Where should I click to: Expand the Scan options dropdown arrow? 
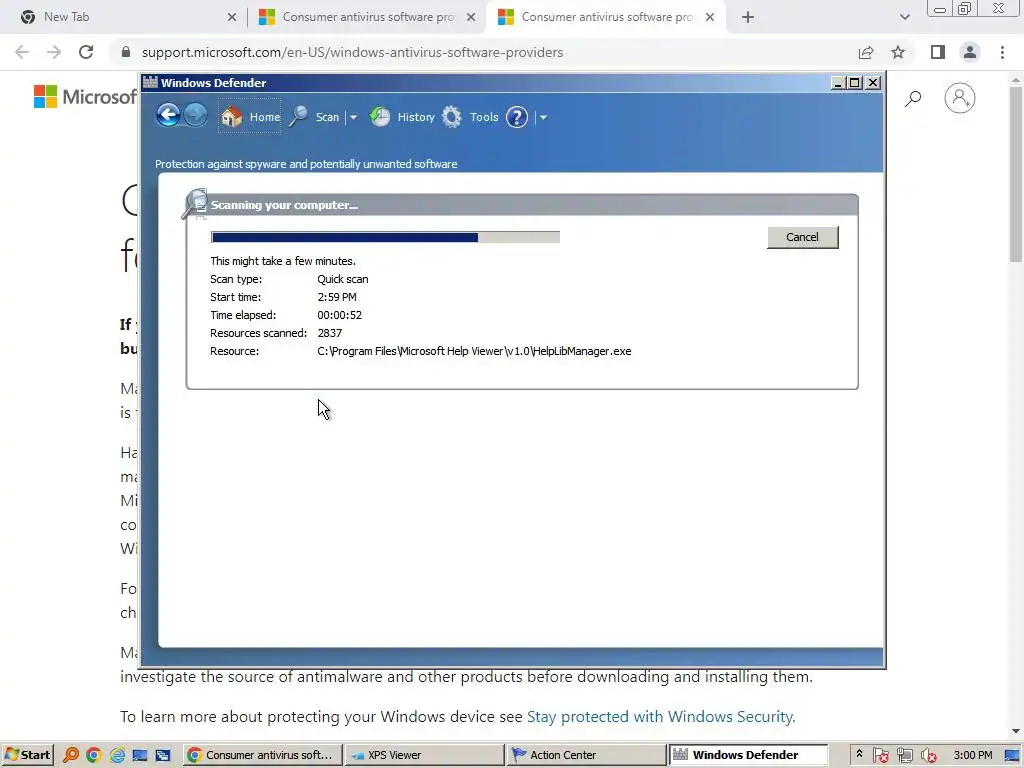[353, 118]
